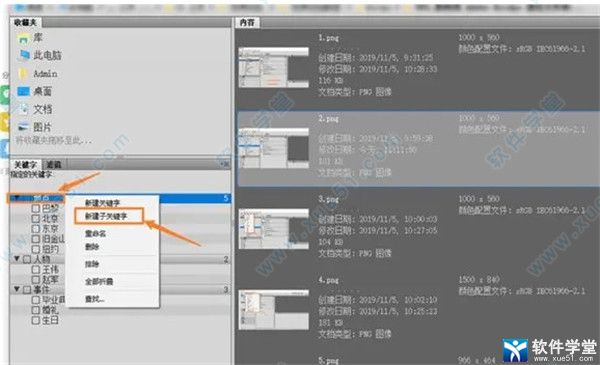
Task: Collapse the 人物 keyword group
Action: coord(17,259)
